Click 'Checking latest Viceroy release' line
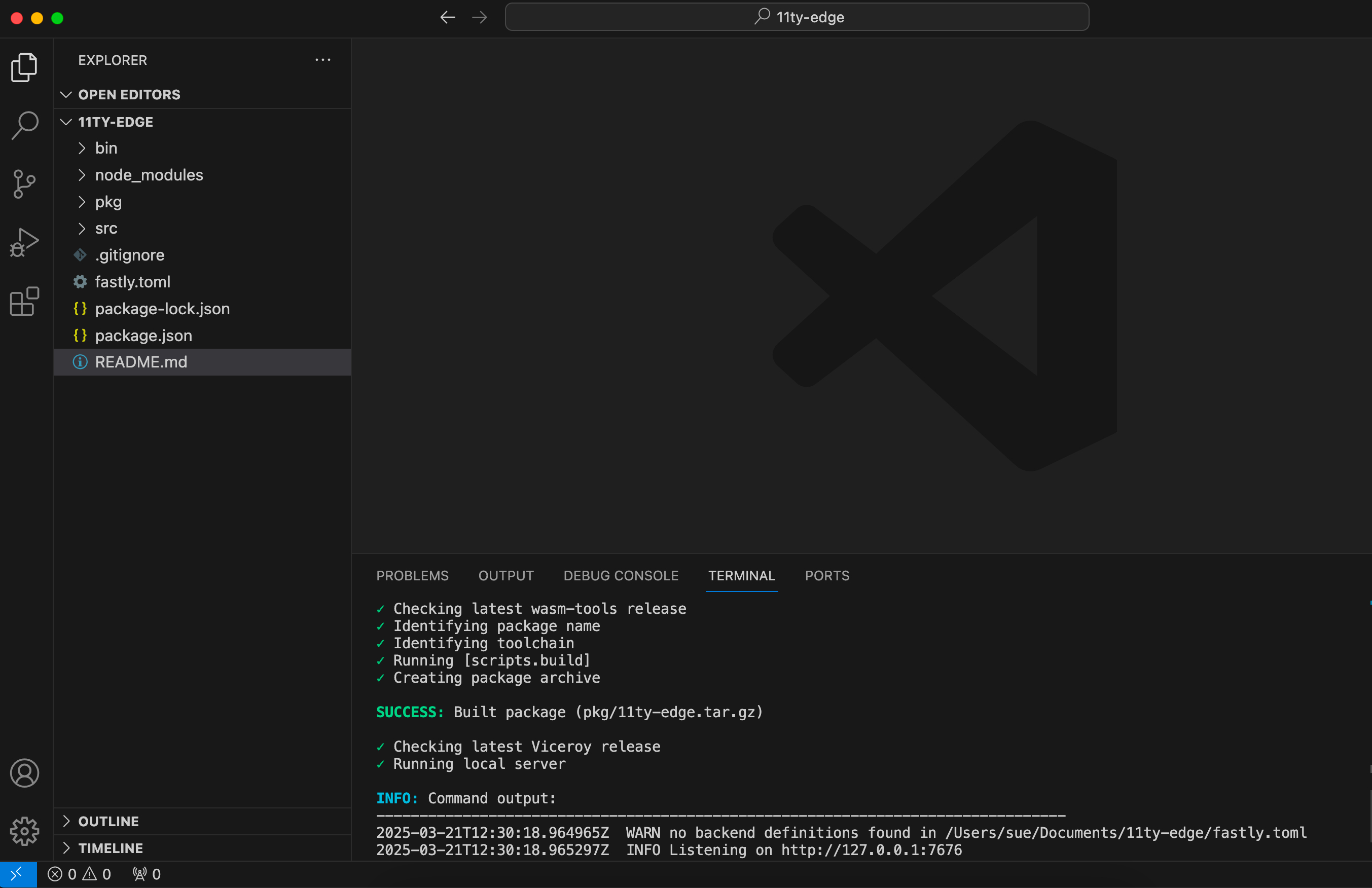 click(x=526, y=746)
